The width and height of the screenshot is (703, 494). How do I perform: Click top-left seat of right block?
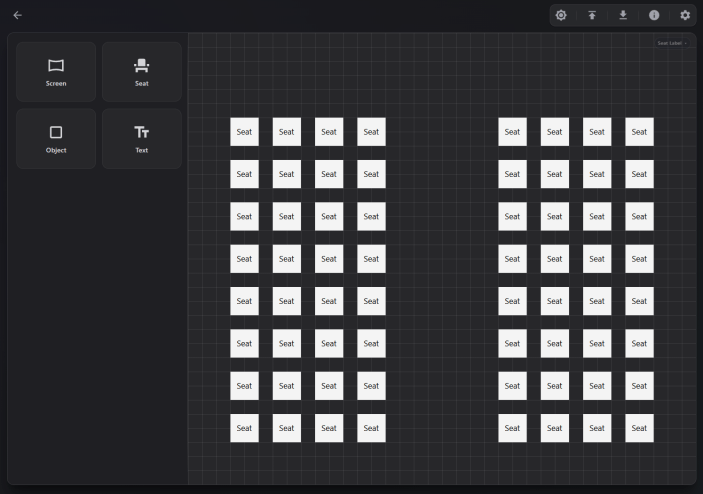512,131
